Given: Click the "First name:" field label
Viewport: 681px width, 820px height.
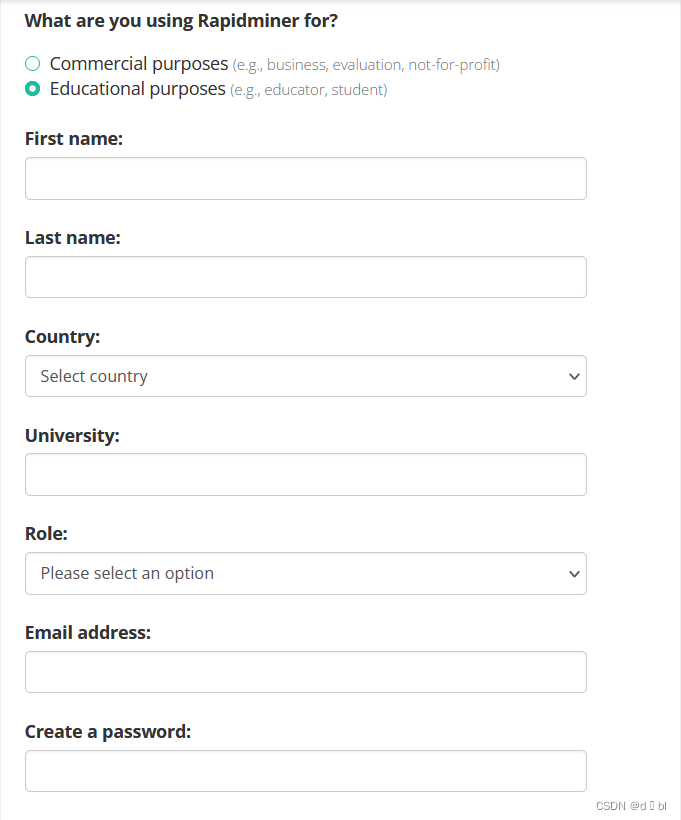Looking at the screenshot, I should [x=74, y=139].
